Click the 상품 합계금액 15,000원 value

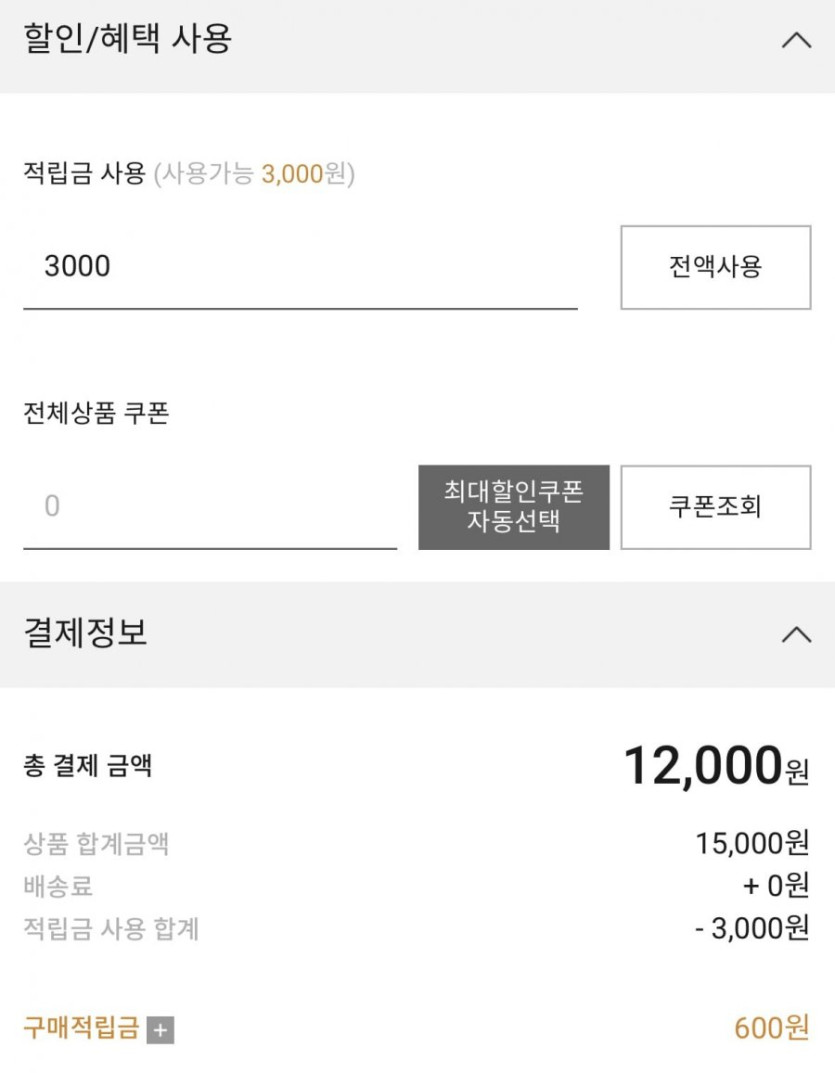752,844
